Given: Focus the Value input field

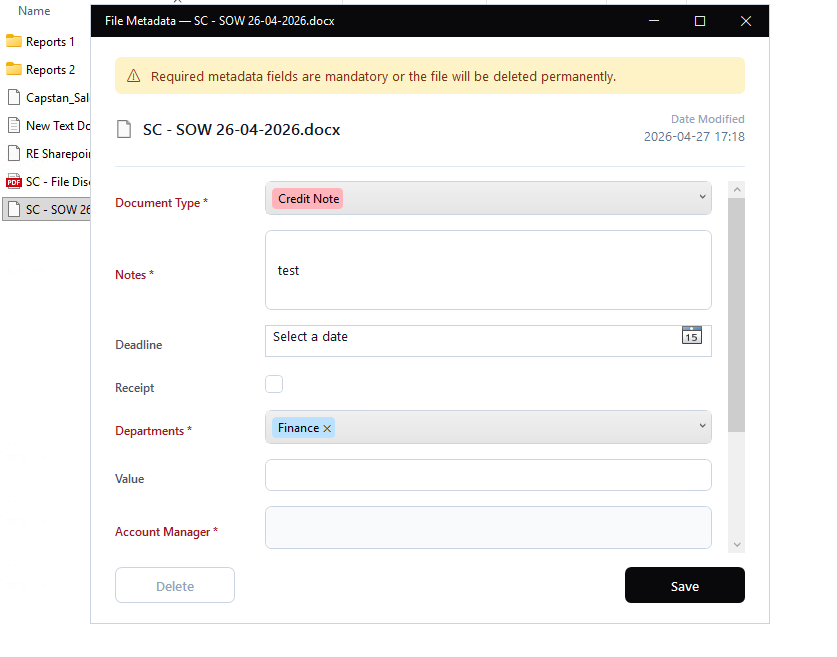Looking at the screenshot, I should coord(488,475).
